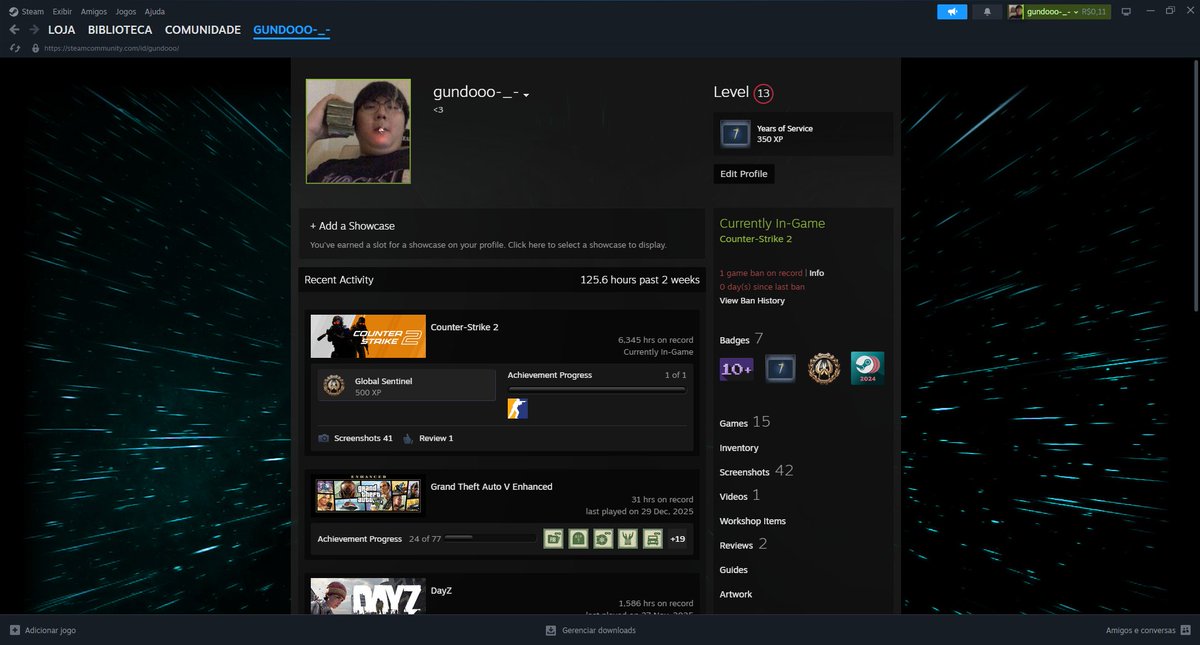The width and height of the screenshot is (1200, 645).
Task: Click the padlock icon beside the URL
Action: pyautogui.click(x=35, y=48)
